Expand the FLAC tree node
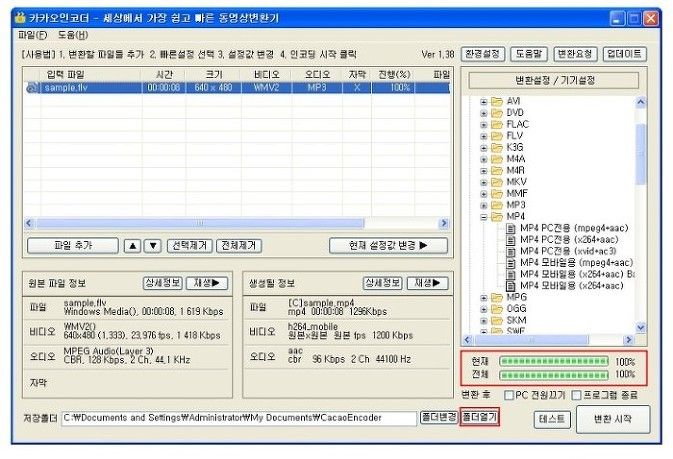 pyautogui.click(x=484, y=125)
